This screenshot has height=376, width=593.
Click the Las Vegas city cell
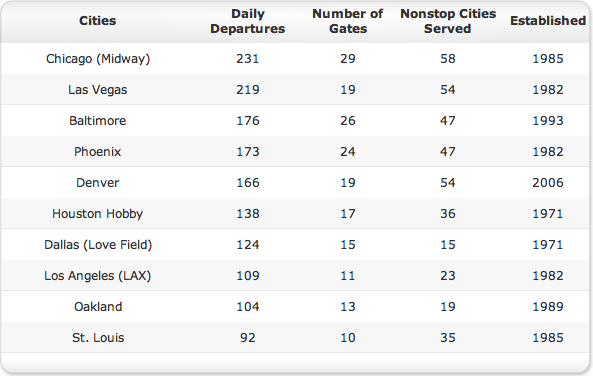tap(98, 90)
